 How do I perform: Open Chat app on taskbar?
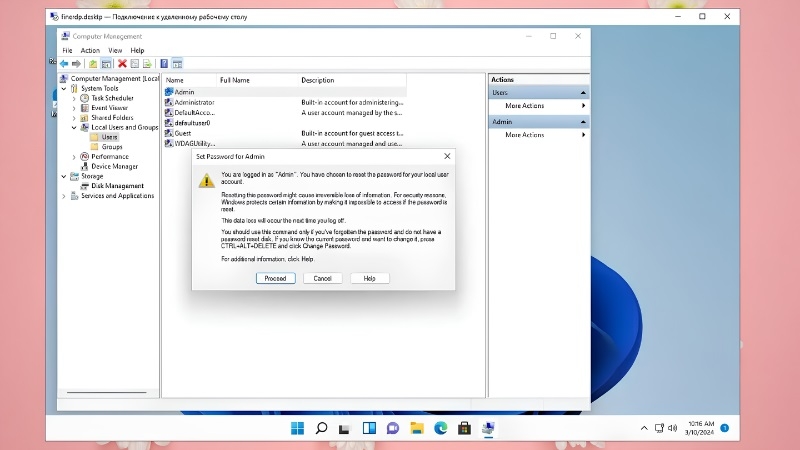392,428
